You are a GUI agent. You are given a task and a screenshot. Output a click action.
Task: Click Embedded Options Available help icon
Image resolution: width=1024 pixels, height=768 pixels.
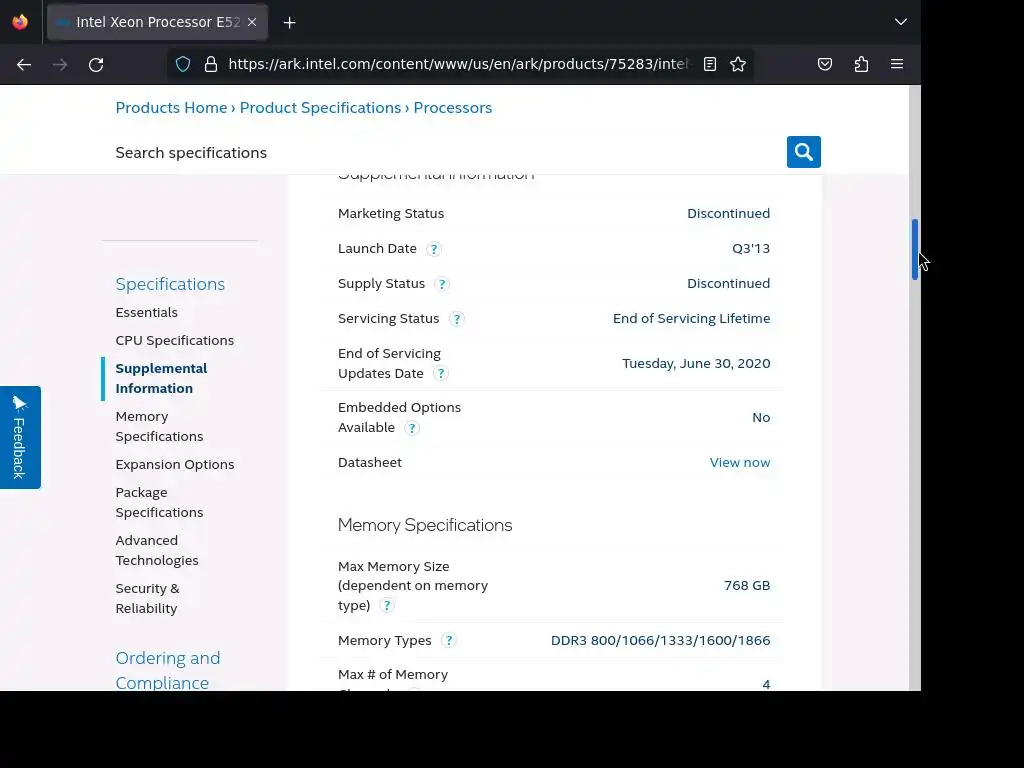point(412,428)
